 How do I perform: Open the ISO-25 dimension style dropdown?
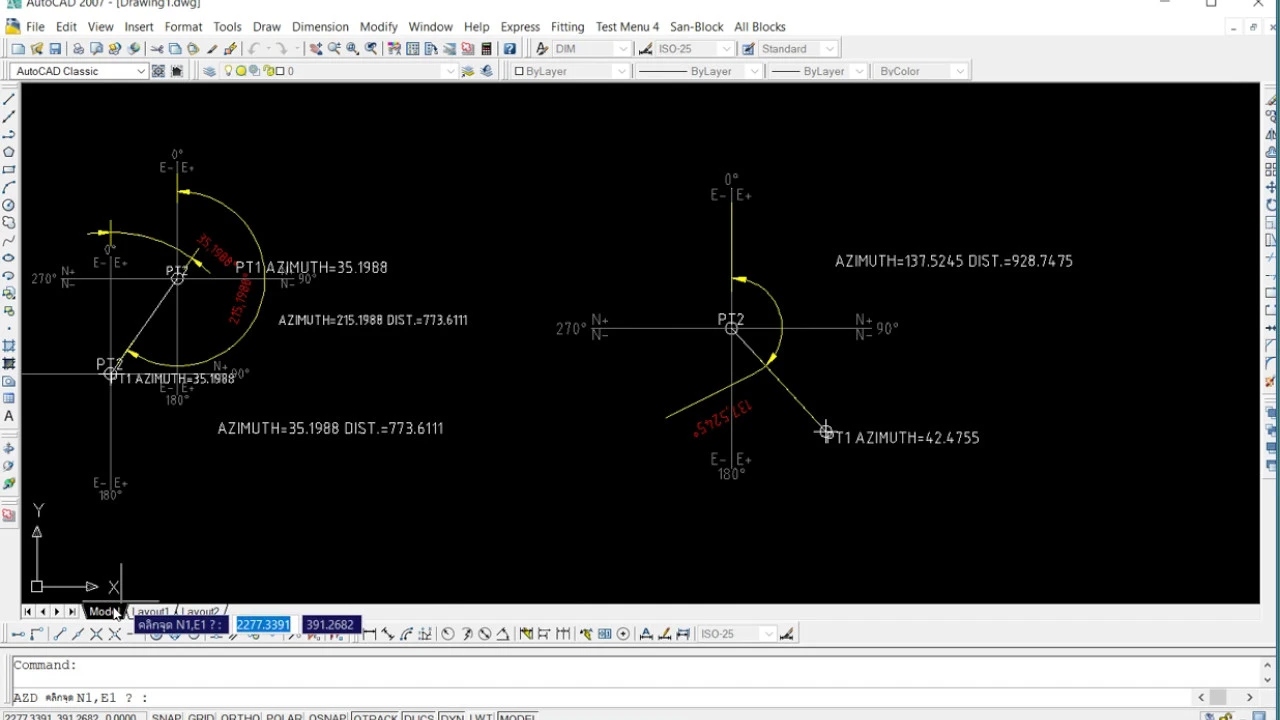pyautogui.click(x=694, y=49)
